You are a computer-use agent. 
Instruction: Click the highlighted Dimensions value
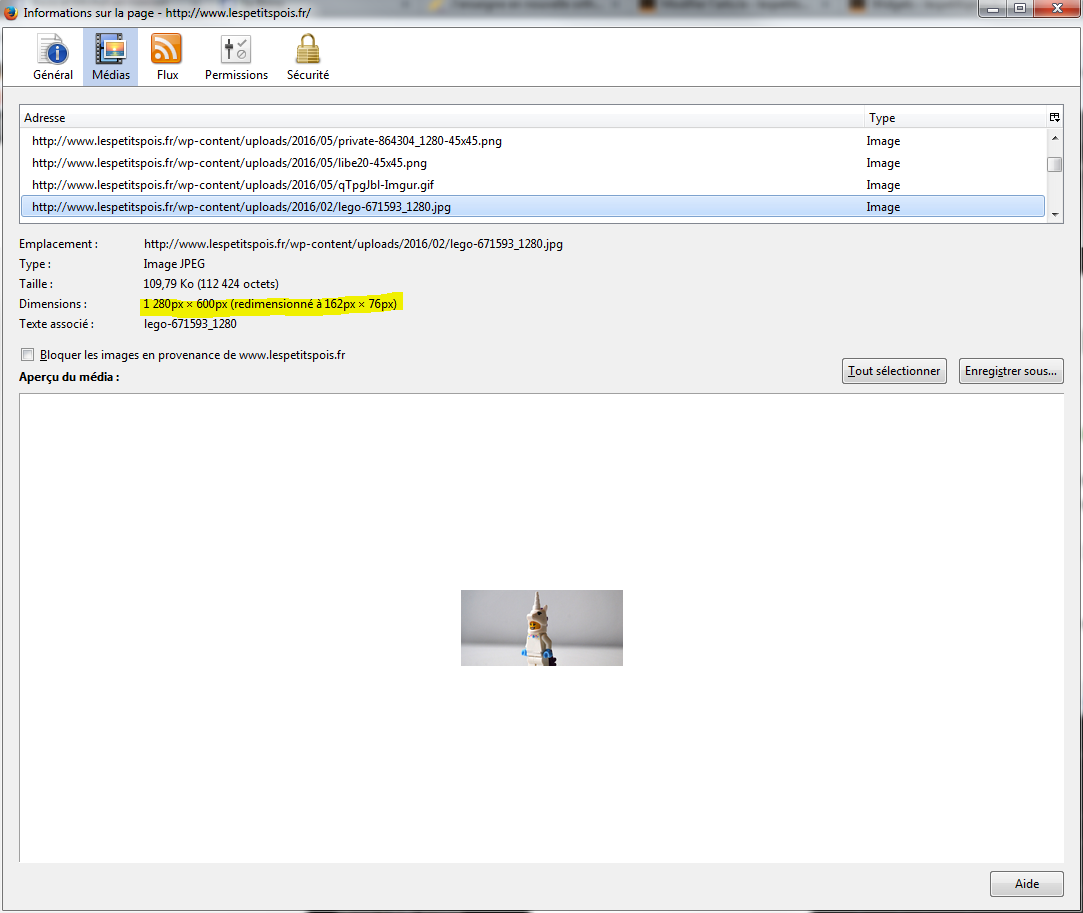point(270,304)
